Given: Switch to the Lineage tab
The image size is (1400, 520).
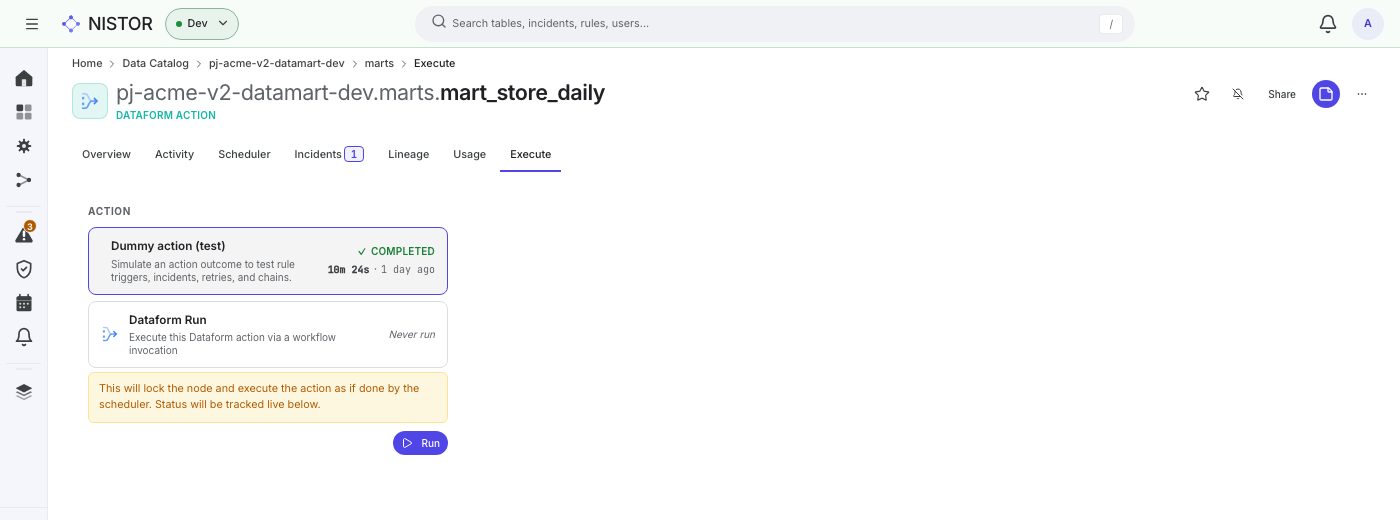Looking at the screenshot, I should (408, 154).
